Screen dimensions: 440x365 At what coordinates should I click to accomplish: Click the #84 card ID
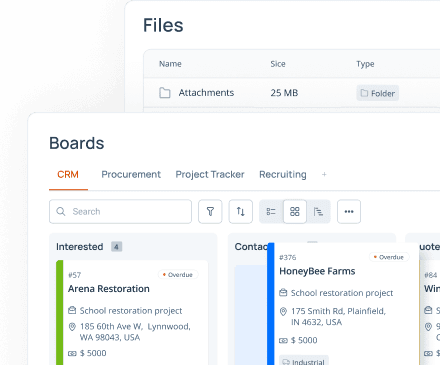pos(430,275)
